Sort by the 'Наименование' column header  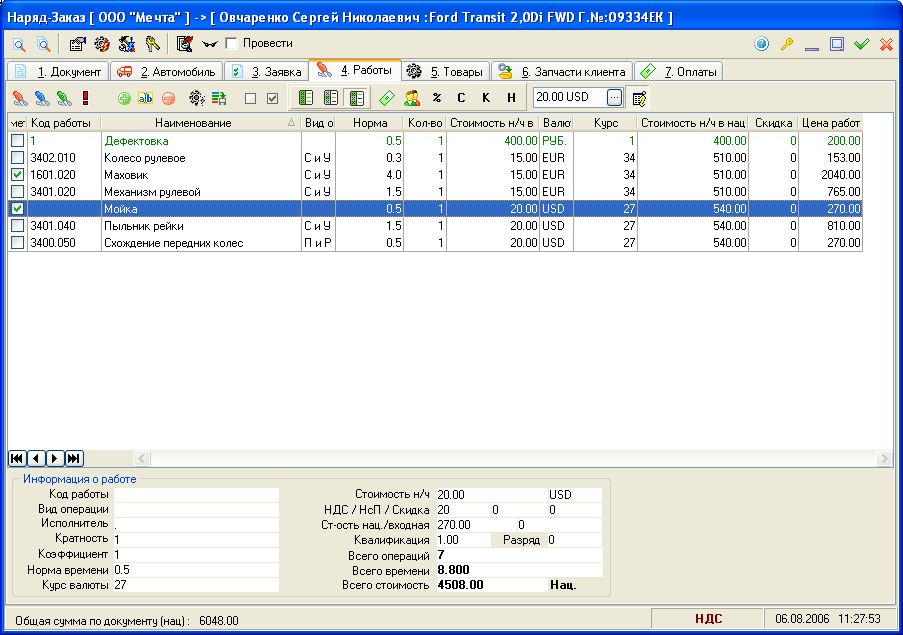point(193,123)
